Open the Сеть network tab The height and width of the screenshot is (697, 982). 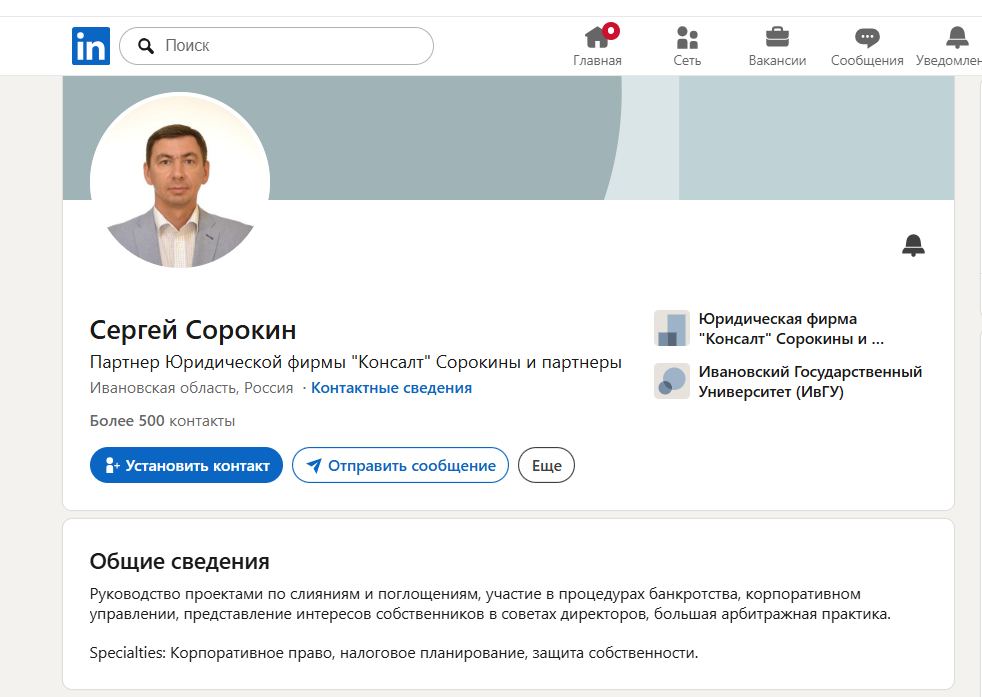[687, 46]
